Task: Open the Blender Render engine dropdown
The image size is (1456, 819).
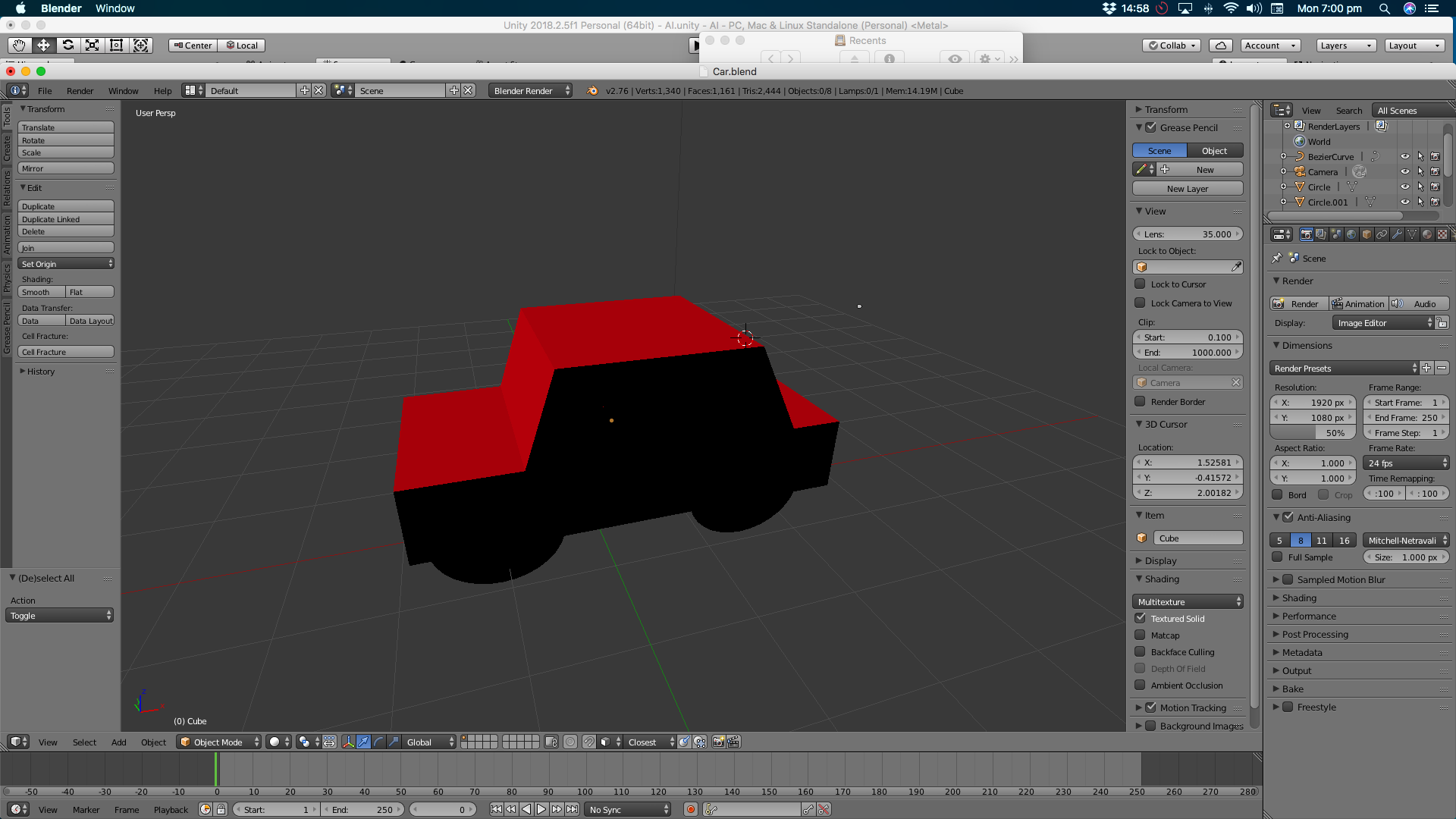Action: pyautogui.click(x=530, y=91)
